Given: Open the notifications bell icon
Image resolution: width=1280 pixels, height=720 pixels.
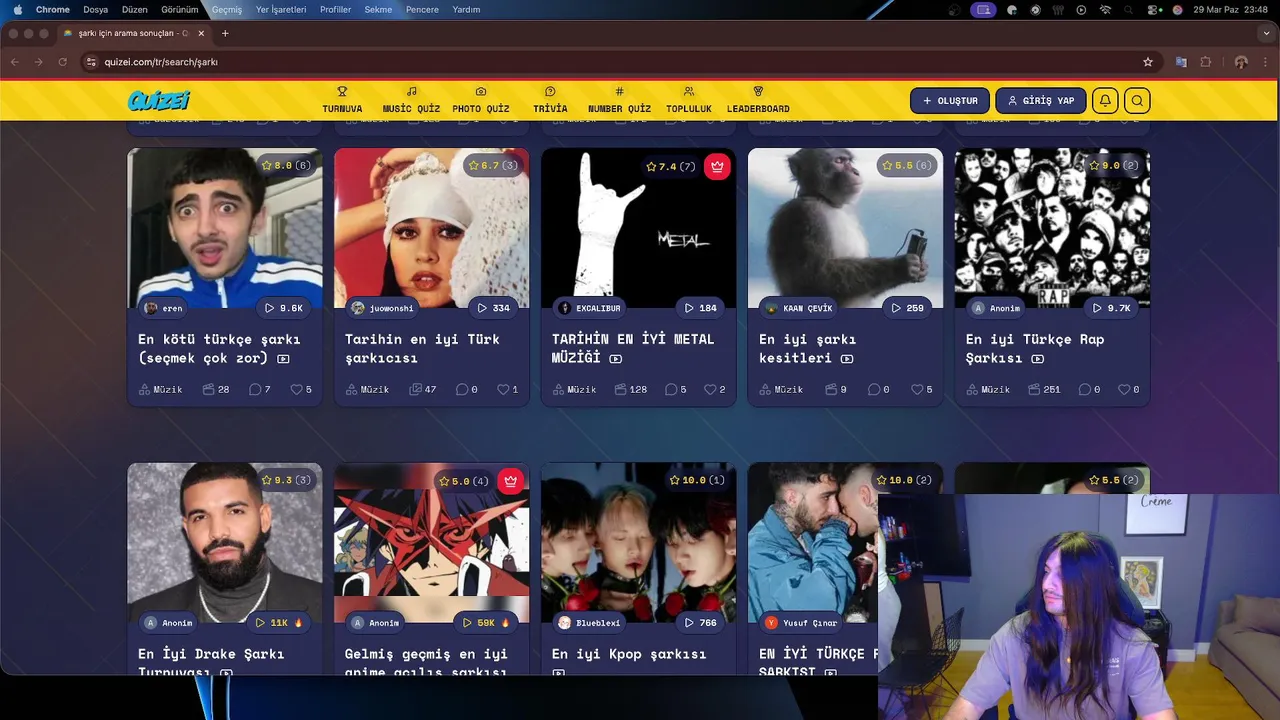Looking at the screenshot, I should click(x=1105, y=101).
